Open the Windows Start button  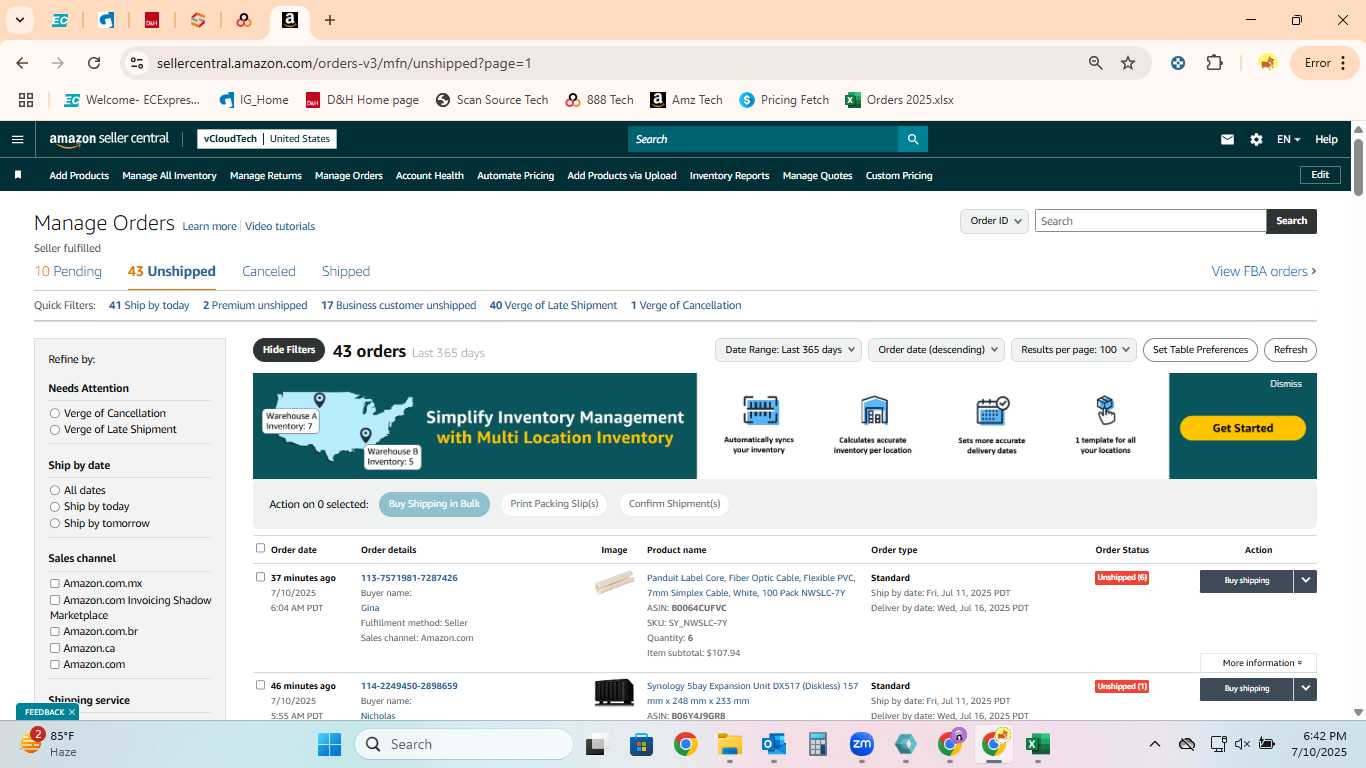(x=330, y=744)
